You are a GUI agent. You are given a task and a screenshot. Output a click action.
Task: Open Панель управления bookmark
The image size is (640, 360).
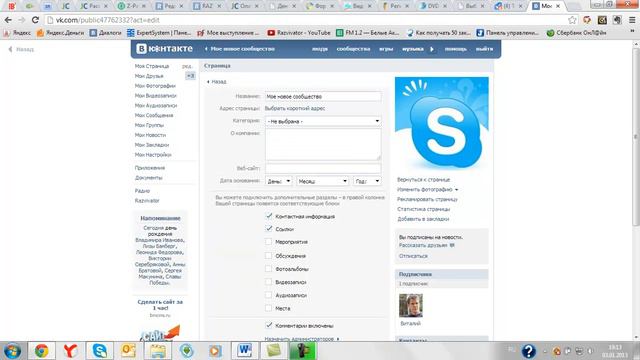(508, 33)
